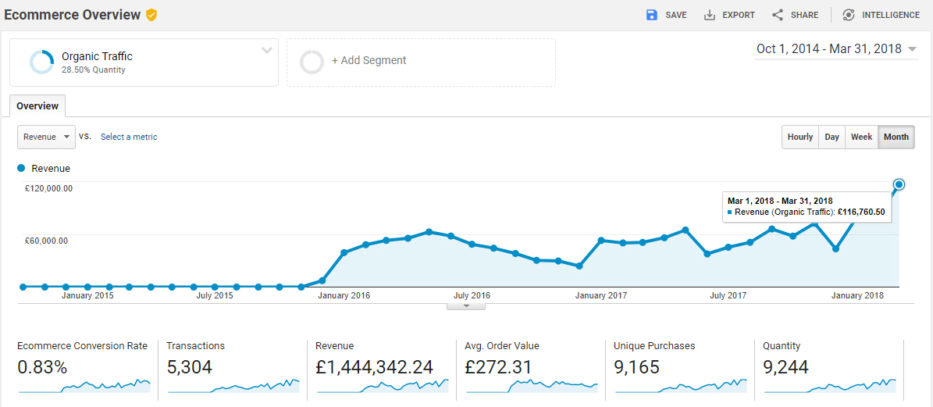Viewport: 933px width, 407px height.
Task: Select the Month view tab
Action: pyautogui.click(x=896, y=137)
